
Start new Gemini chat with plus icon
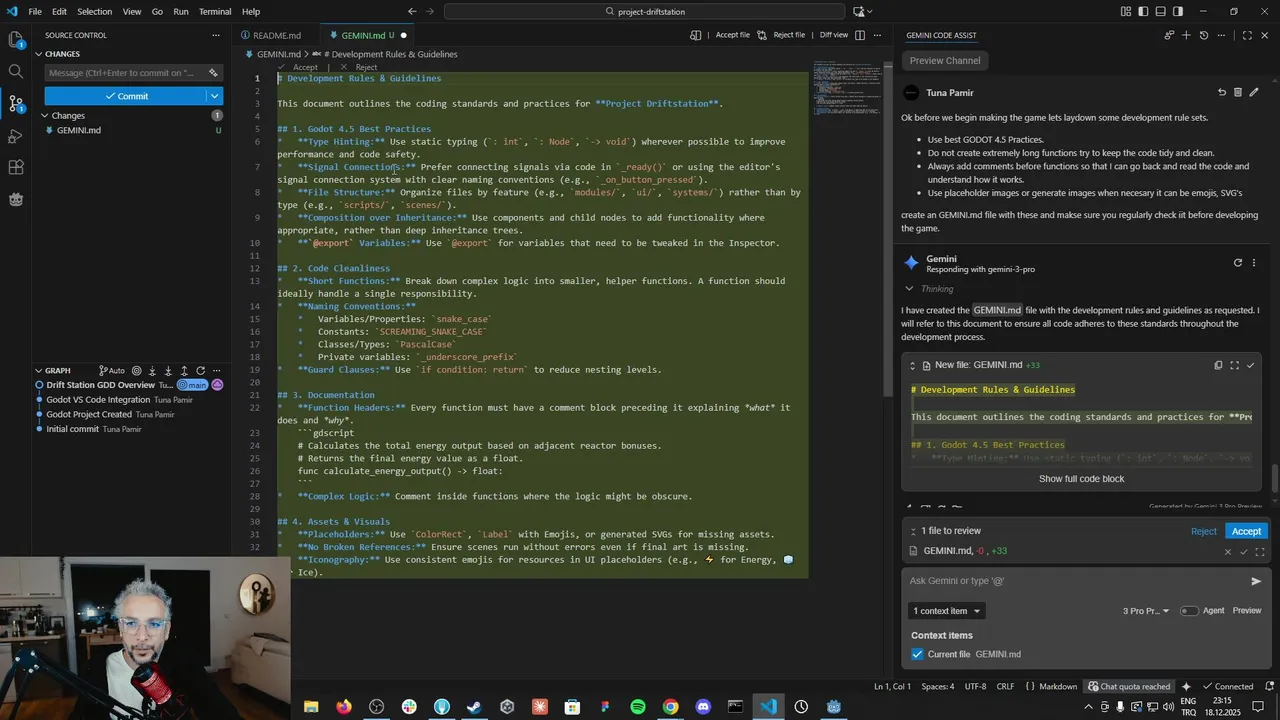1186,35
